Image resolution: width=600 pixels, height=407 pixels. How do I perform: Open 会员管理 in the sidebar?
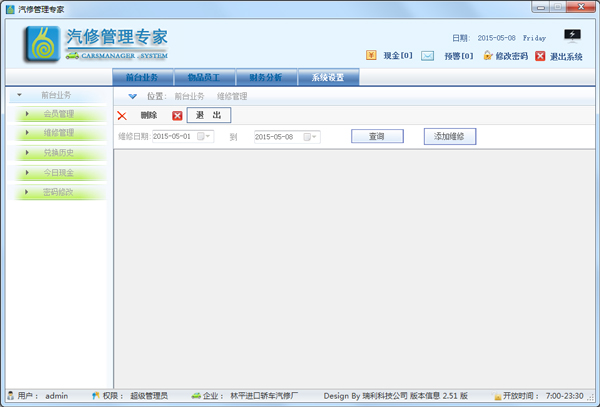[59, 114]
